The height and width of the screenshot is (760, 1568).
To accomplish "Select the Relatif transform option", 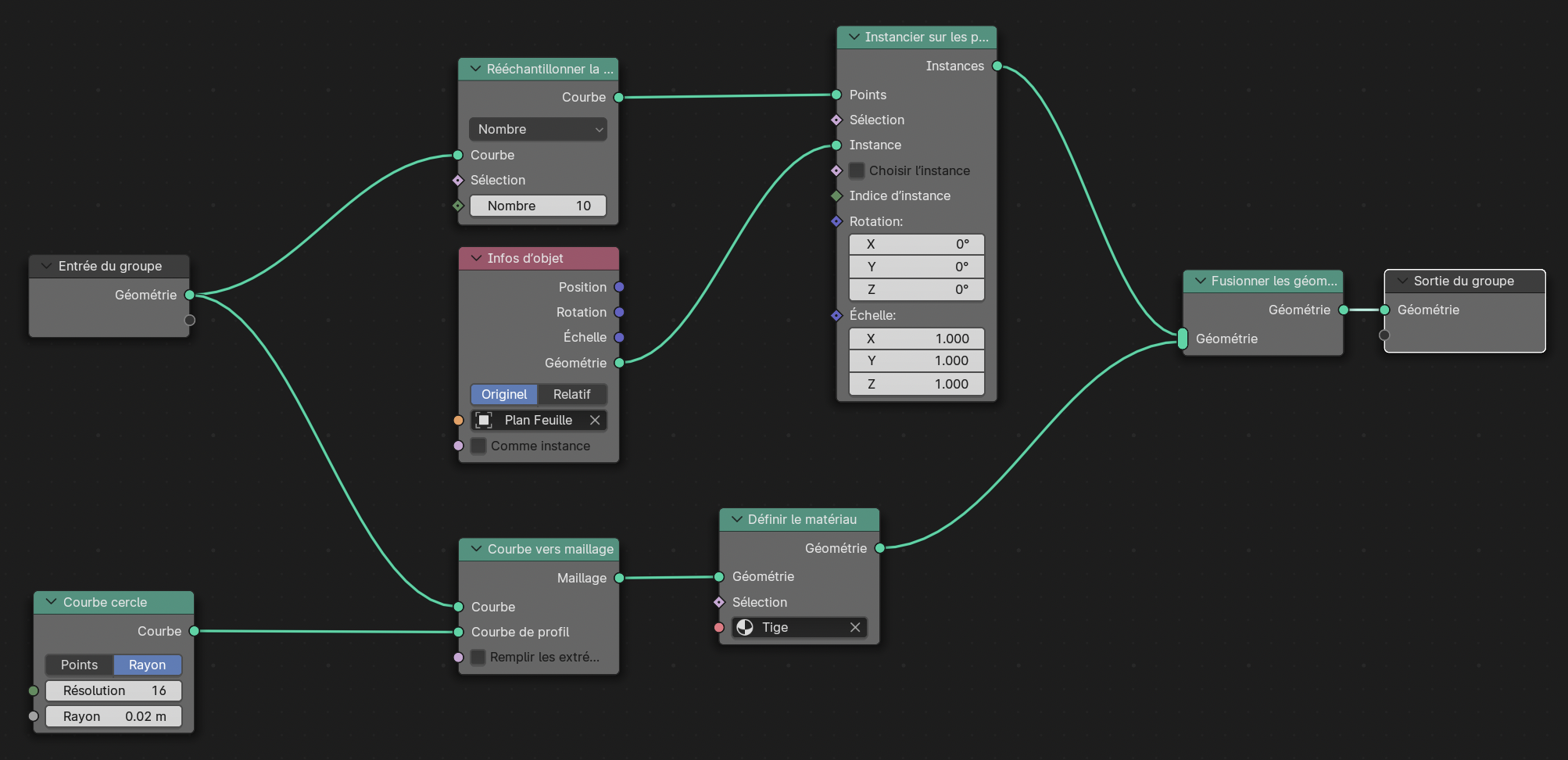I will click(571, 395).
